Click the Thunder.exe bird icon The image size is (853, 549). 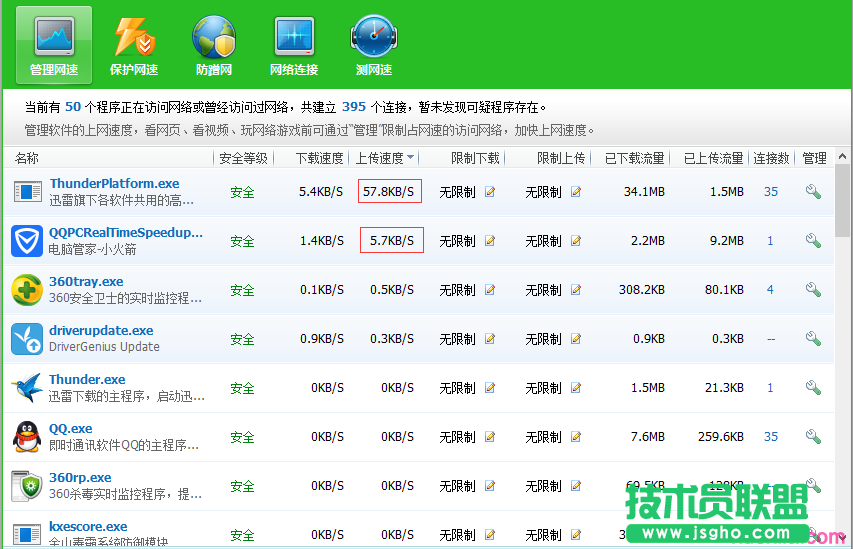coord(27,388)
